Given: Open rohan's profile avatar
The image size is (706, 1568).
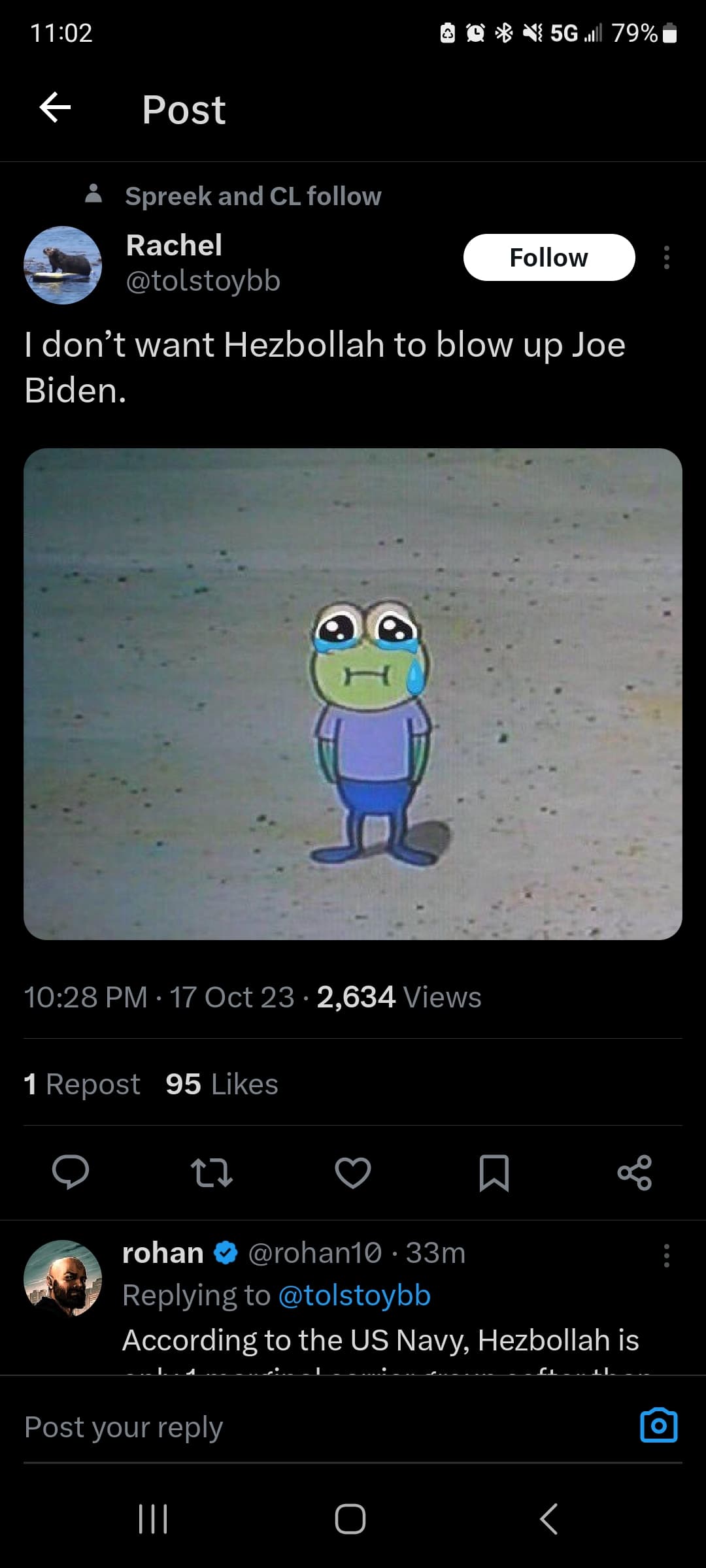Looking at the screenshot, I should point(63,1279).
